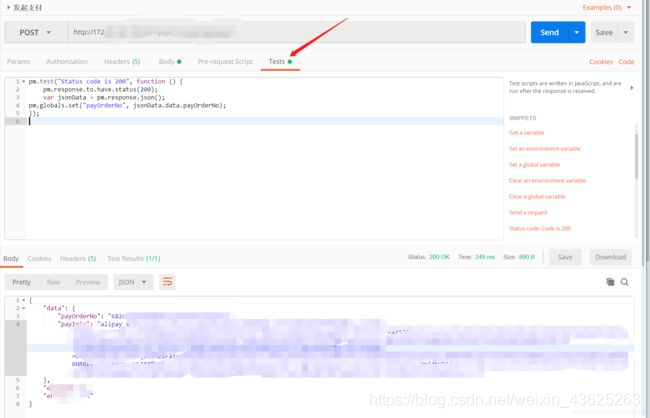650x418 pixels.
Task: Select the Preview view mode
Action: click(88, 282)
